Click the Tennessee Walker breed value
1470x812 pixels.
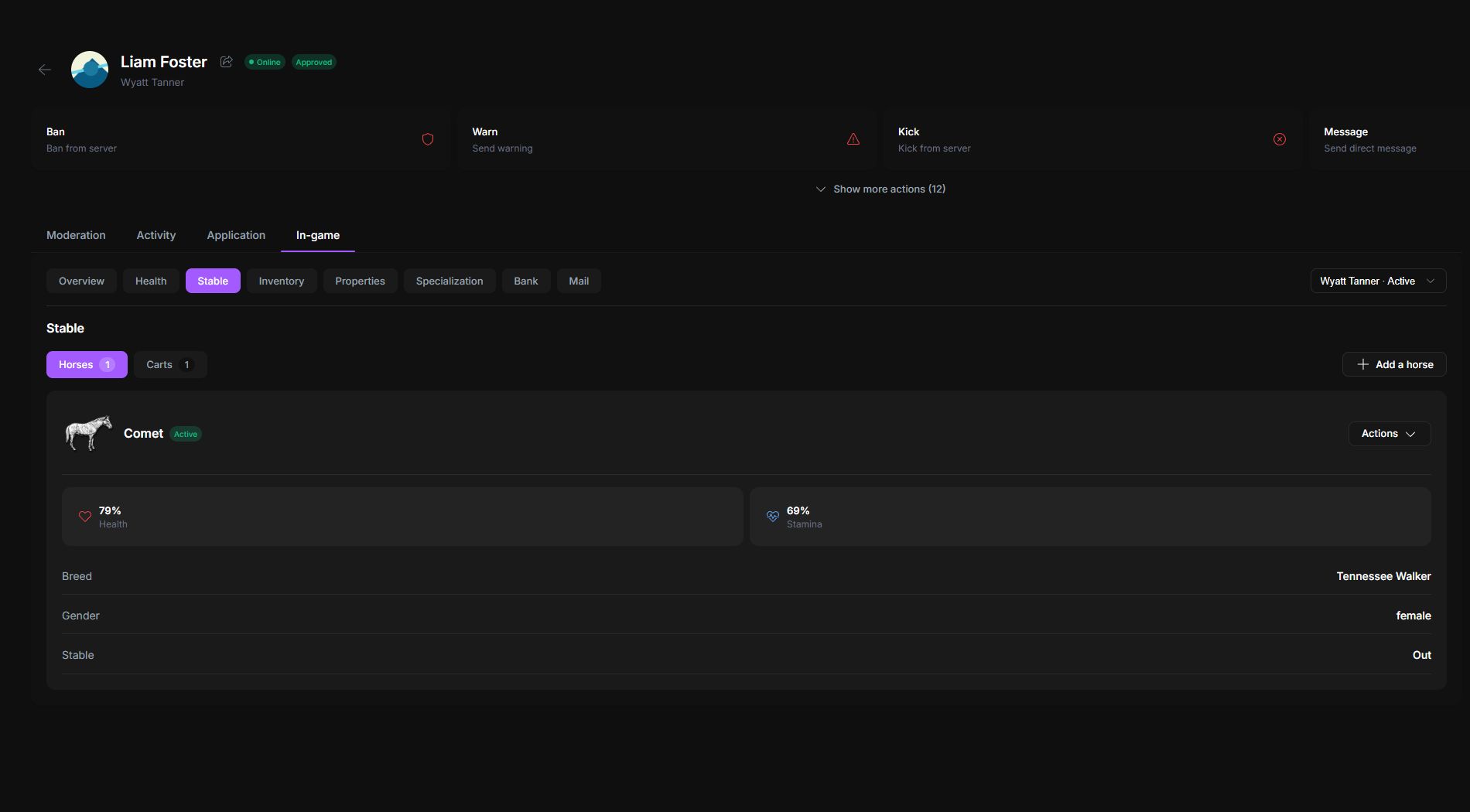(x=1383, y=576)
